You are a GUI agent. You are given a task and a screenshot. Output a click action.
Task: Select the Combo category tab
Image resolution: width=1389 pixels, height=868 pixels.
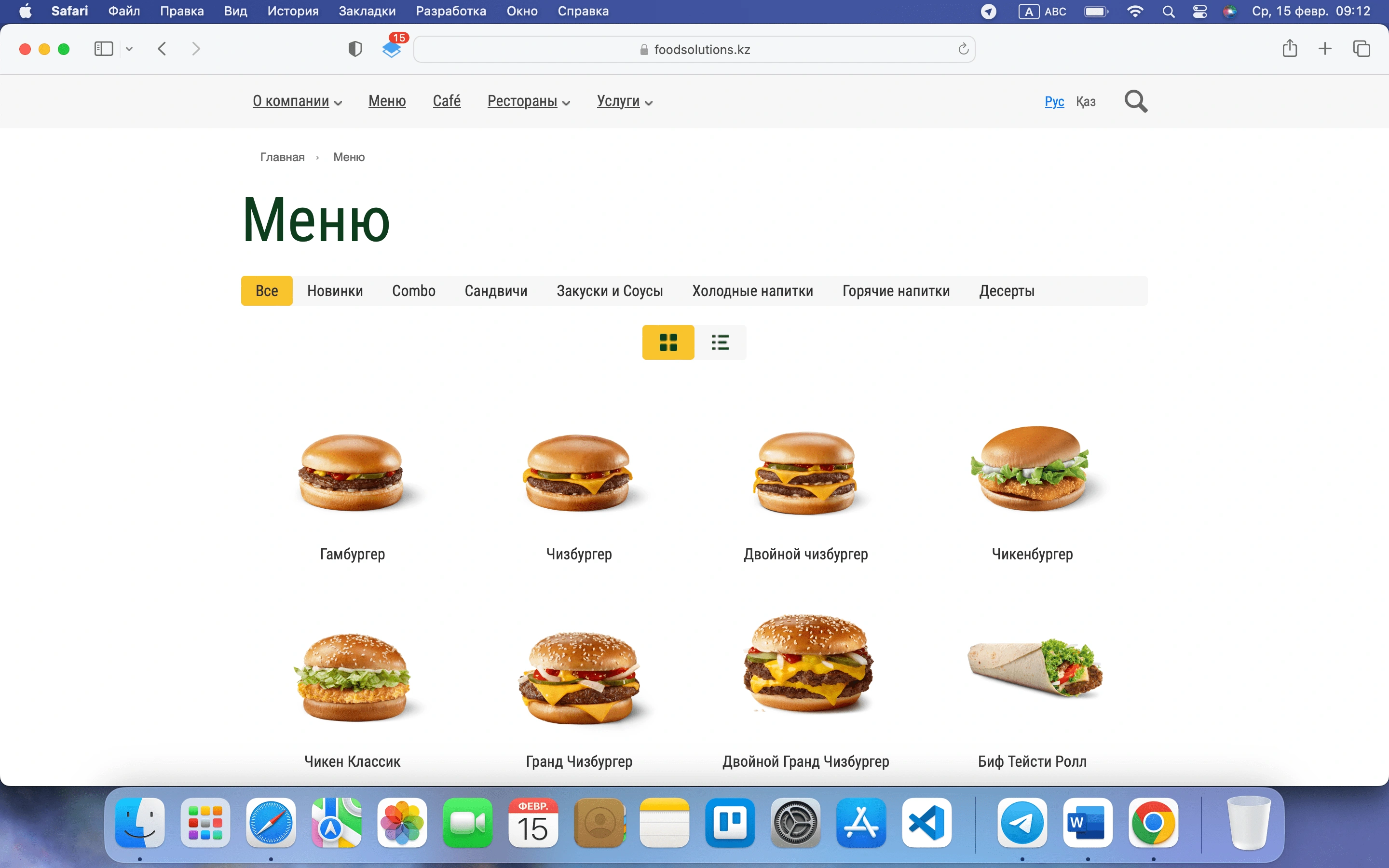414,291
